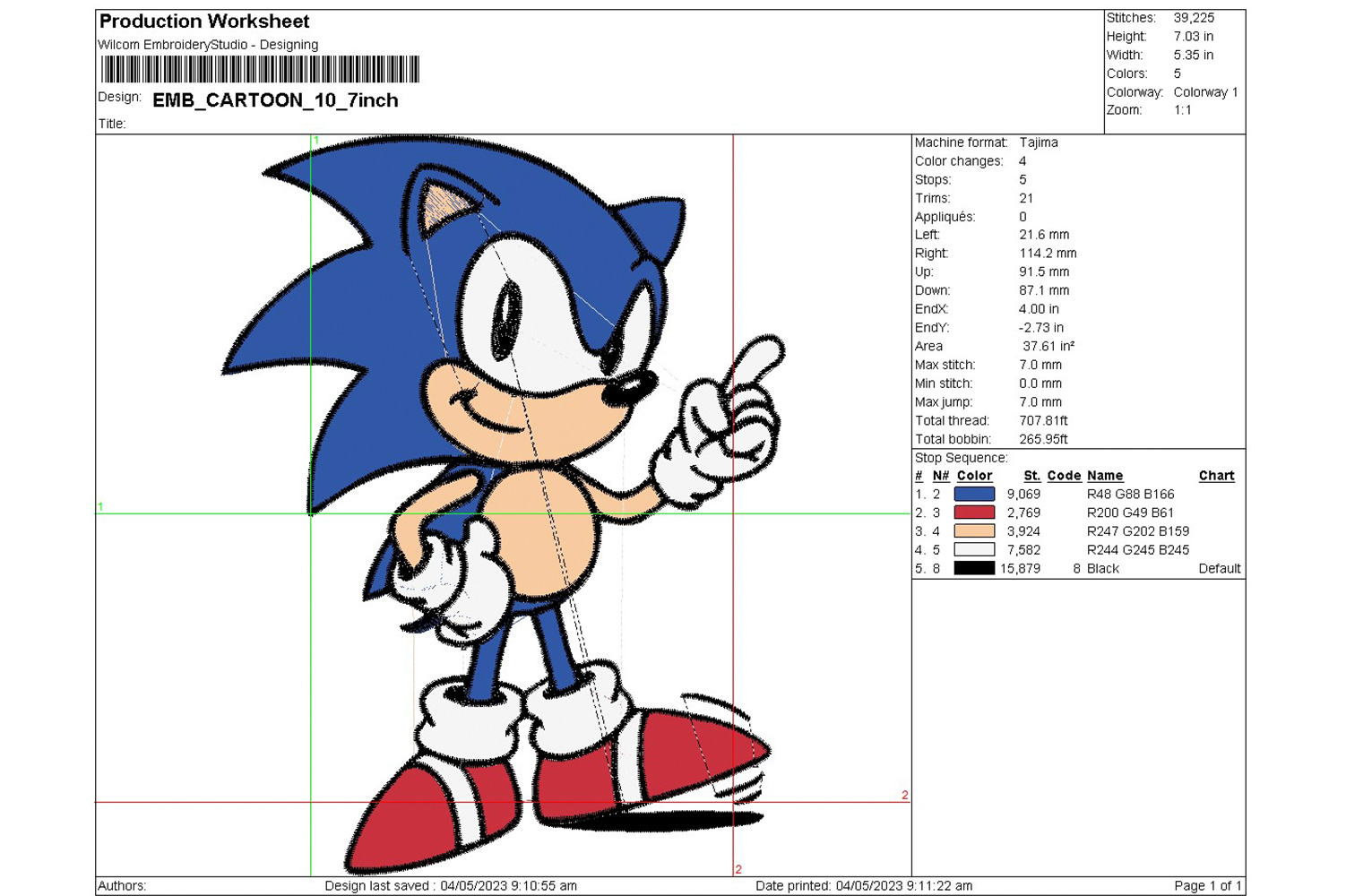Select the R48 G88 B166 color name

[1130, 494]
